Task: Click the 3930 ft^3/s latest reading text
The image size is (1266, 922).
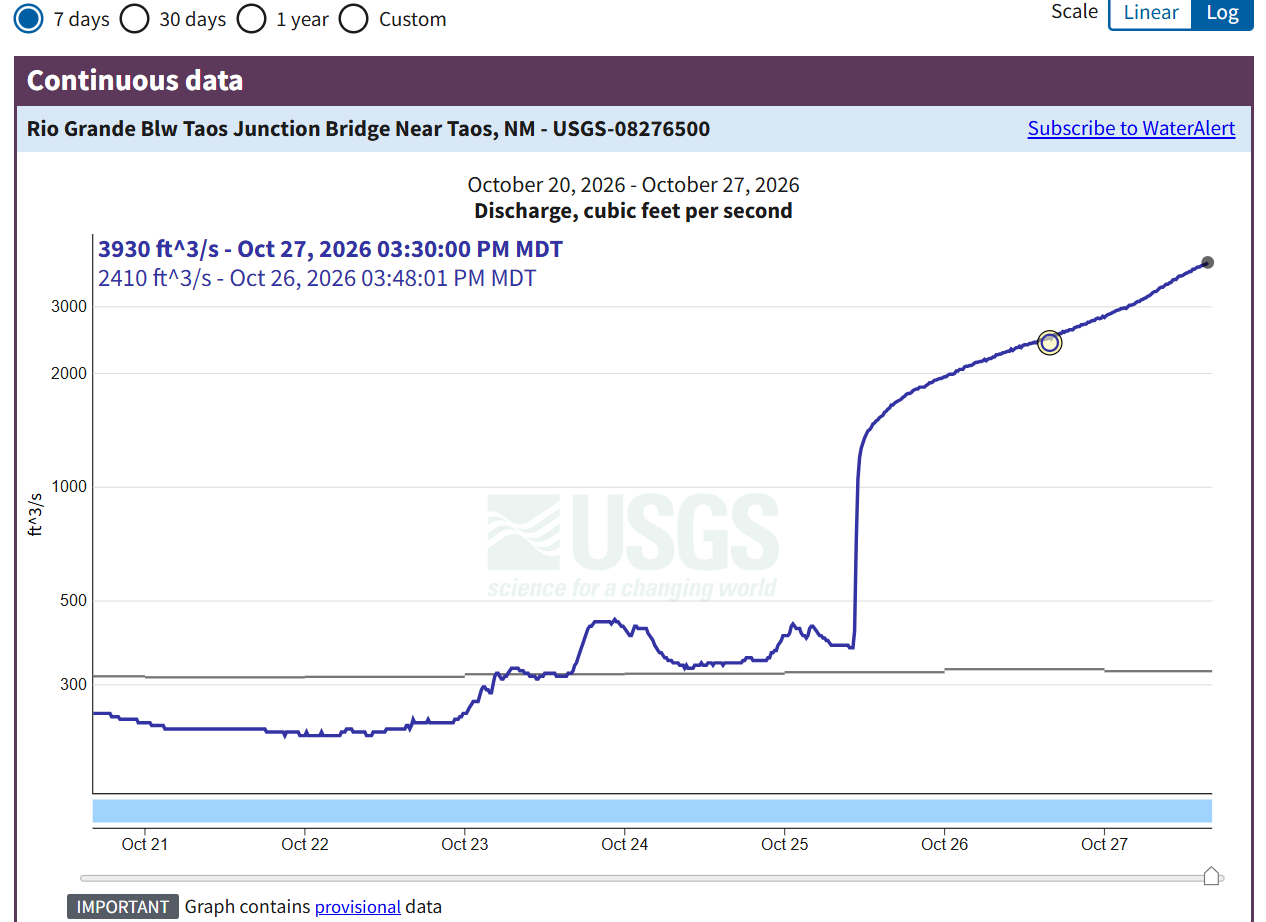Action: 330,249
